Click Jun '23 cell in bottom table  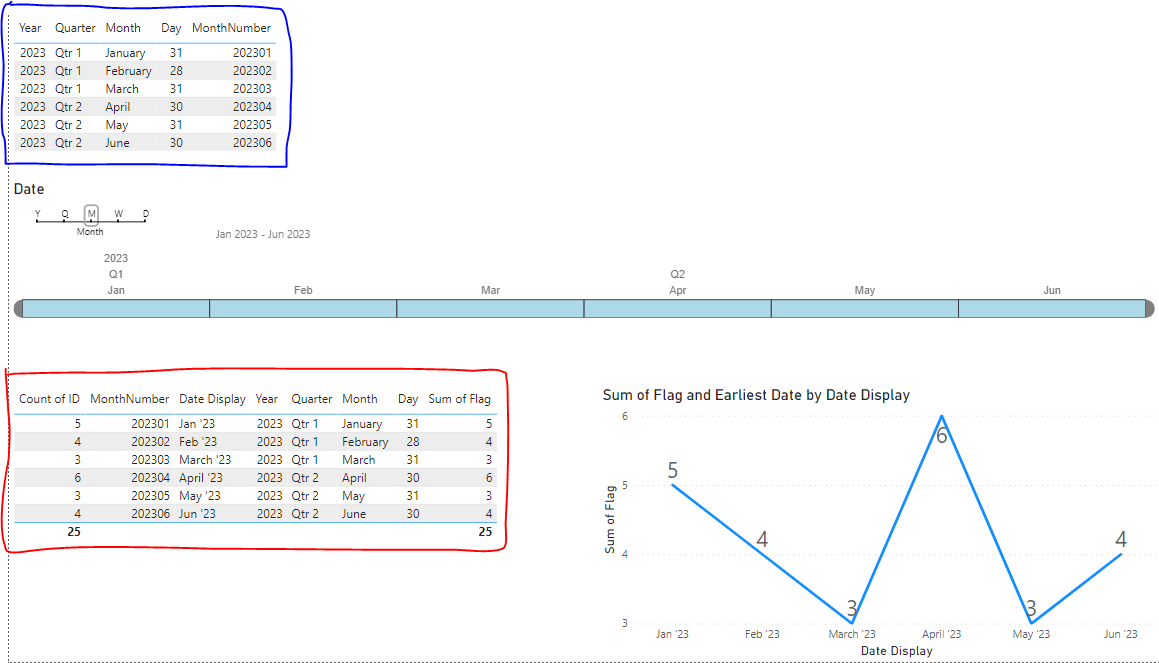click(x=197, y=514)
